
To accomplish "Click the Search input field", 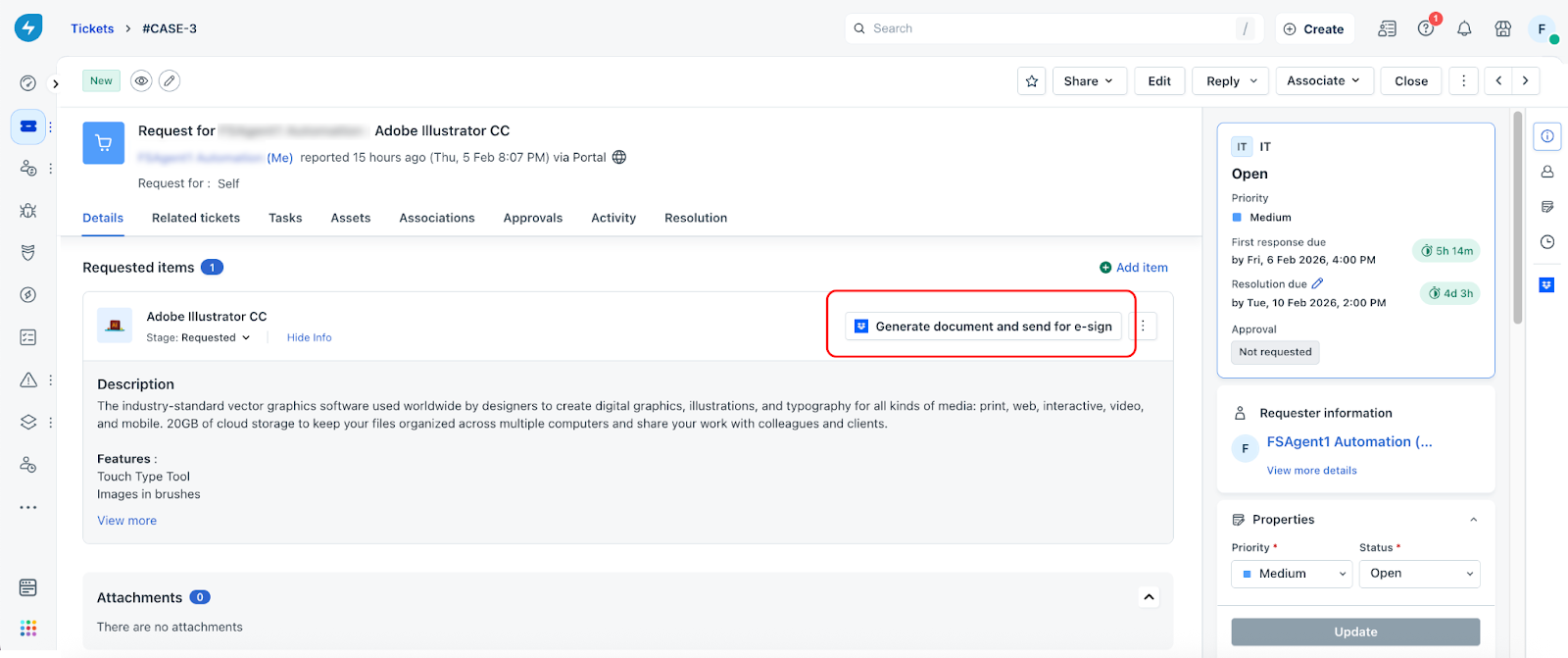I will 1053,28.
